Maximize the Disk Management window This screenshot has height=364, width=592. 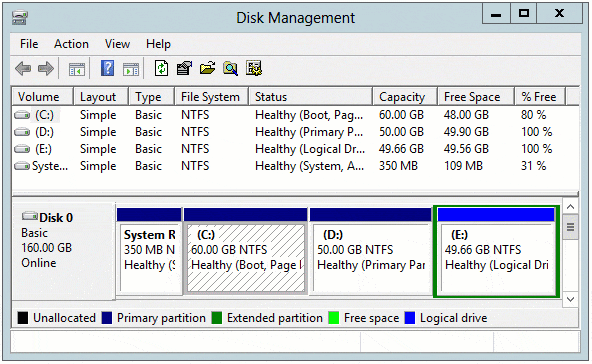[524, 14]
